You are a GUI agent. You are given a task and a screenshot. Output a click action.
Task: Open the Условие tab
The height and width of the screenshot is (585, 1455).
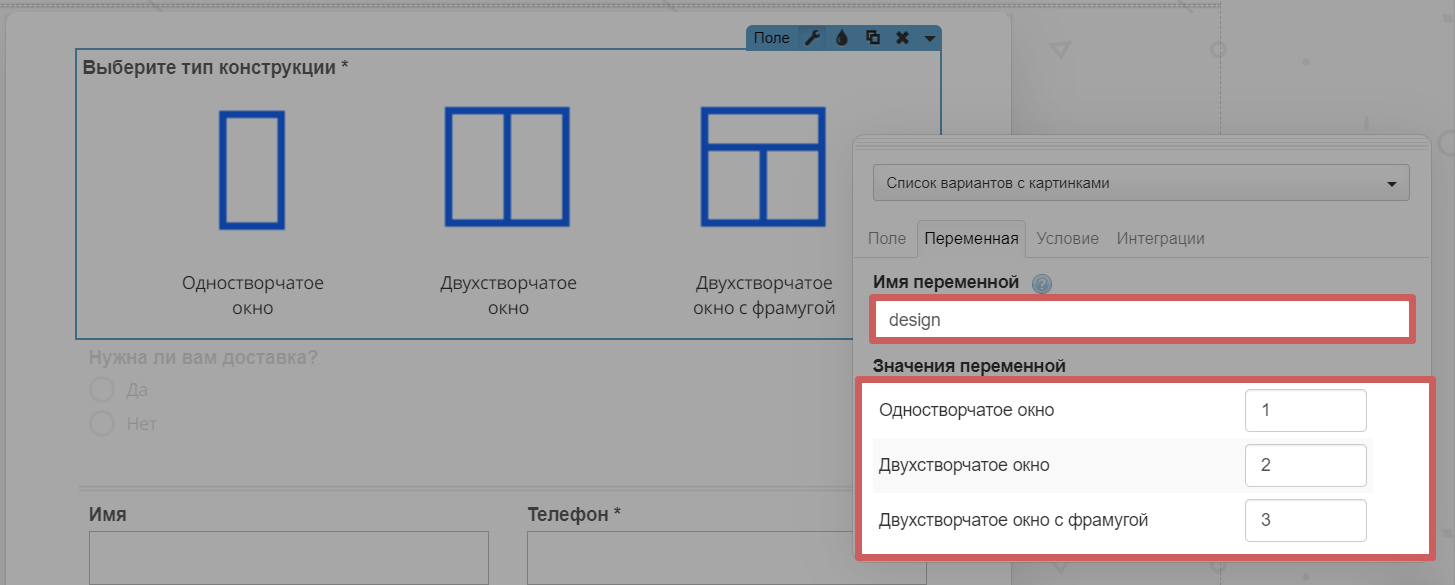point(1067,239)
